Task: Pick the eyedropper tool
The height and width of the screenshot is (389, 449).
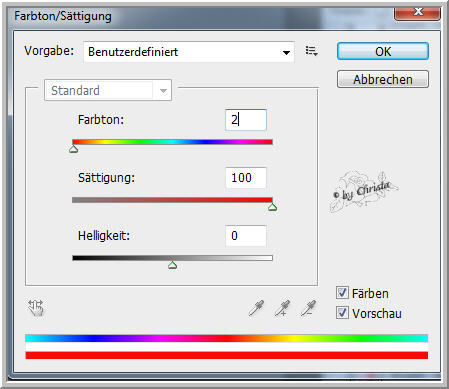Action: coord(256,308)
